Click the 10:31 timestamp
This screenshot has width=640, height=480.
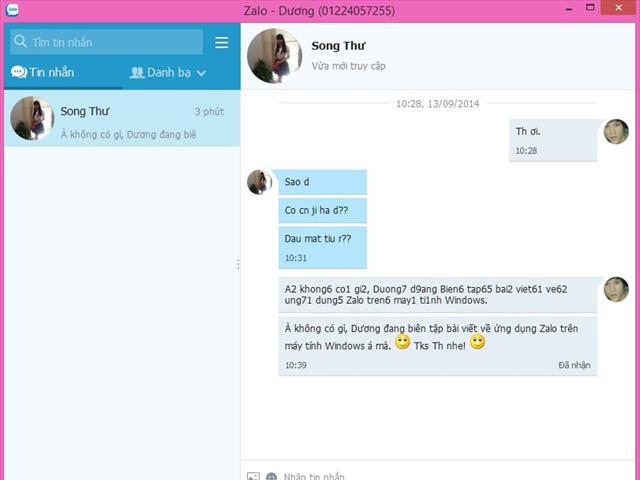pos(296,258)
